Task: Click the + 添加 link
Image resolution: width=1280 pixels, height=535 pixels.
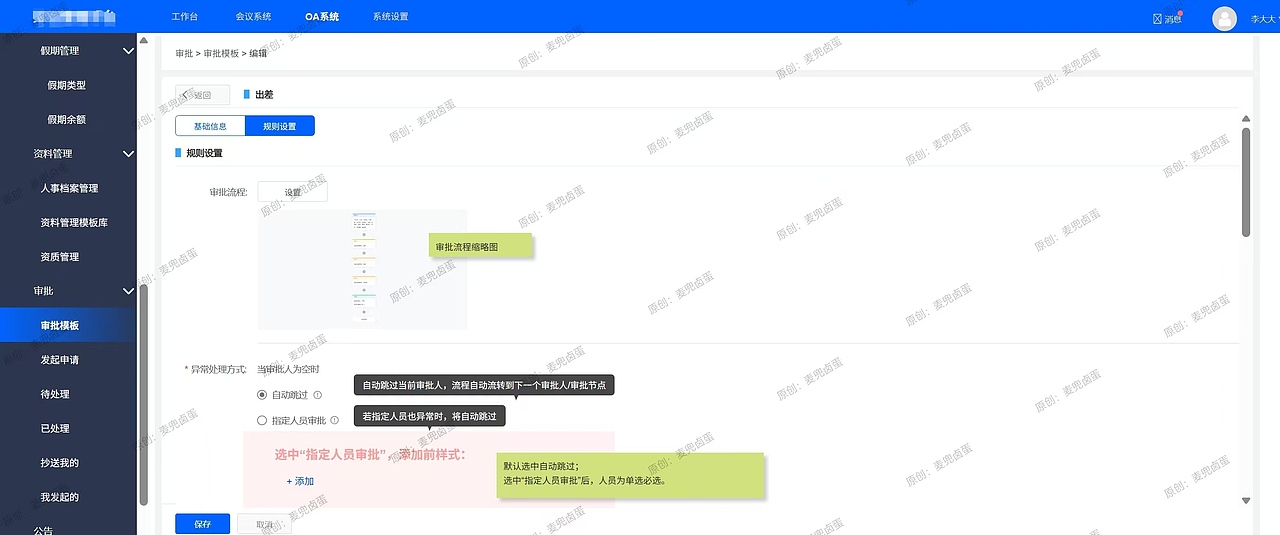Action: coord(300,481)
